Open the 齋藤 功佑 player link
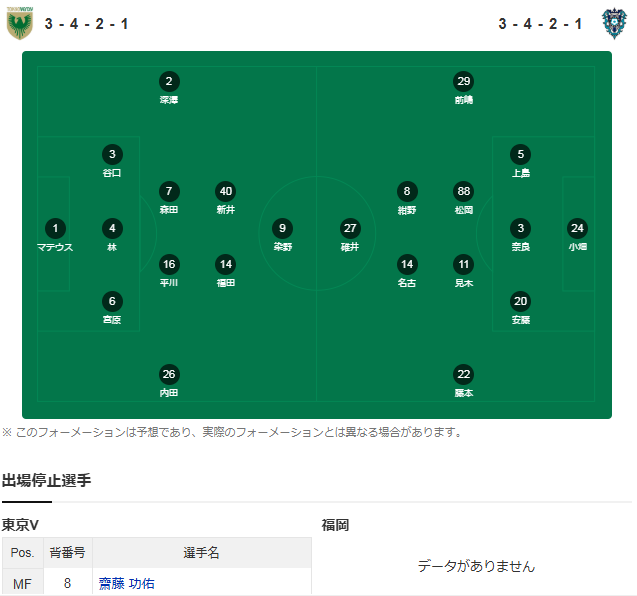This screenshot has height=596, width=637. 126,583
